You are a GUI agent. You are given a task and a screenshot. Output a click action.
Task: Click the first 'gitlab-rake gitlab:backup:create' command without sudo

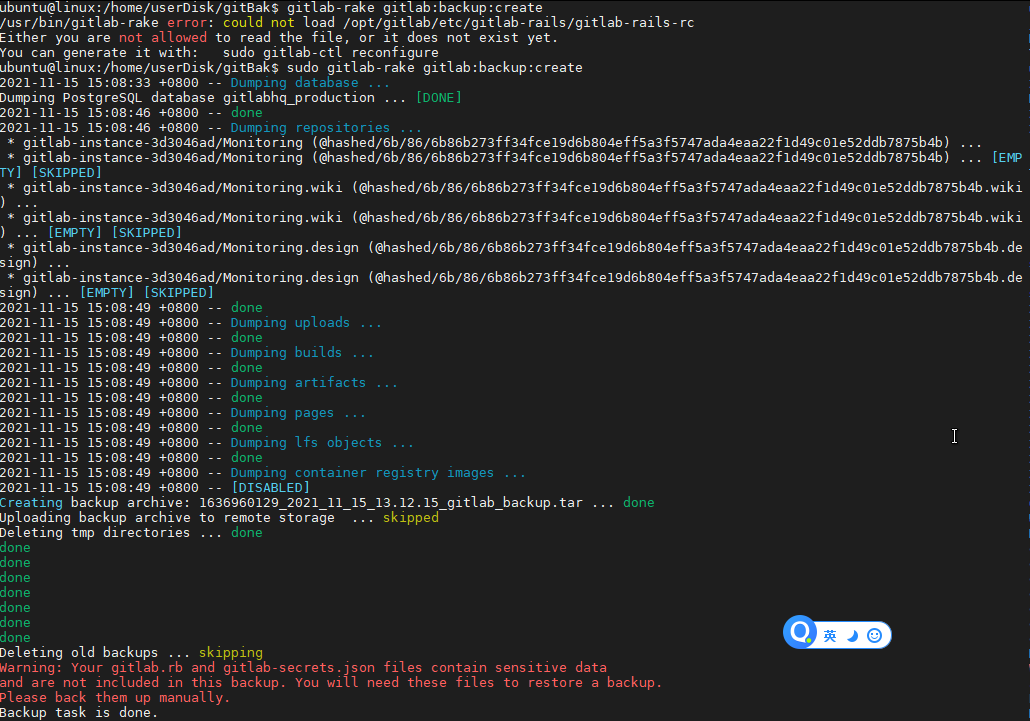(414, 8)
